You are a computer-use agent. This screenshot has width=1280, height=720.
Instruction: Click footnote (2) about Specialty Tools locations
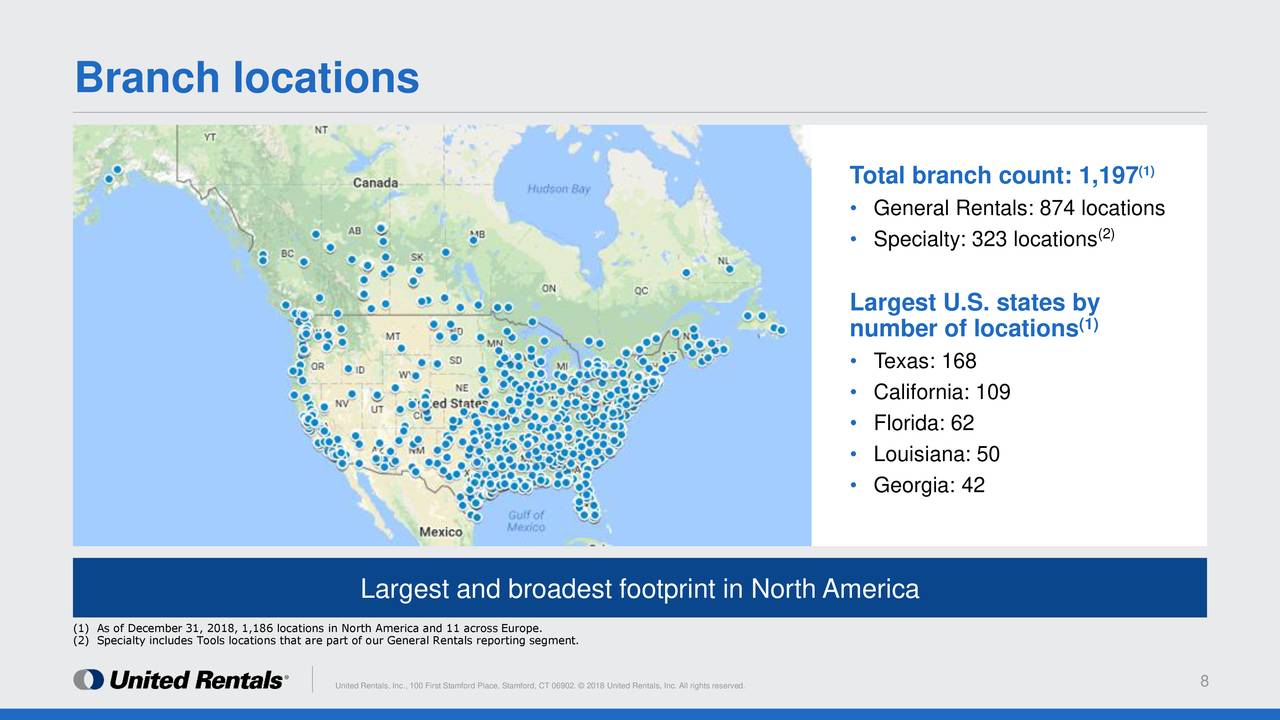pos(325,639)
